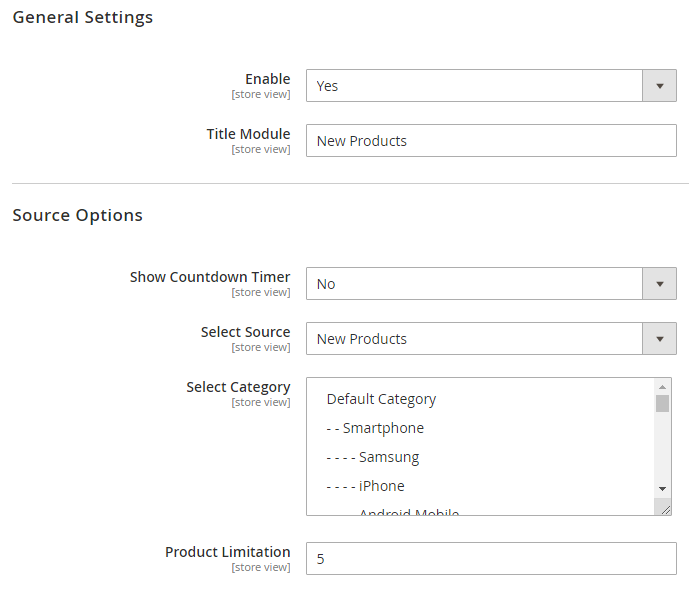Focus the Product Limitation input field
Image resolution: width=689 pixels, height=591 pixels.
click(x=490, y=559)
